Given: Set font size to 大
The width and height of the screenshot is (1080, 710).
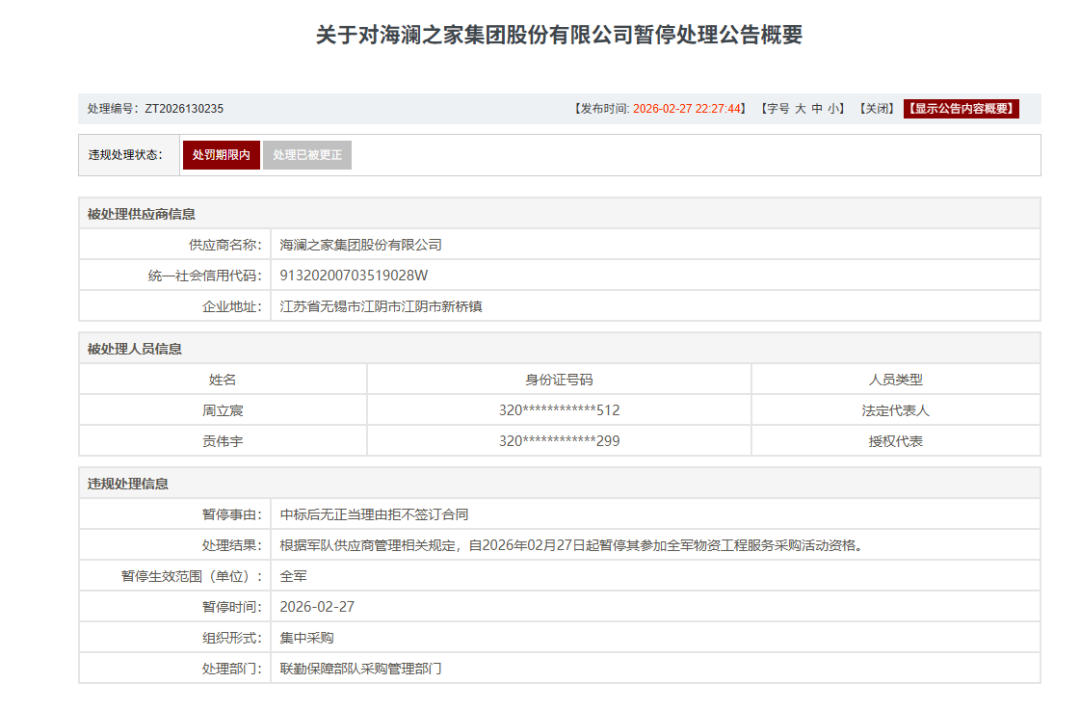Looking at the screenshot, I should [x=800, y=109].
